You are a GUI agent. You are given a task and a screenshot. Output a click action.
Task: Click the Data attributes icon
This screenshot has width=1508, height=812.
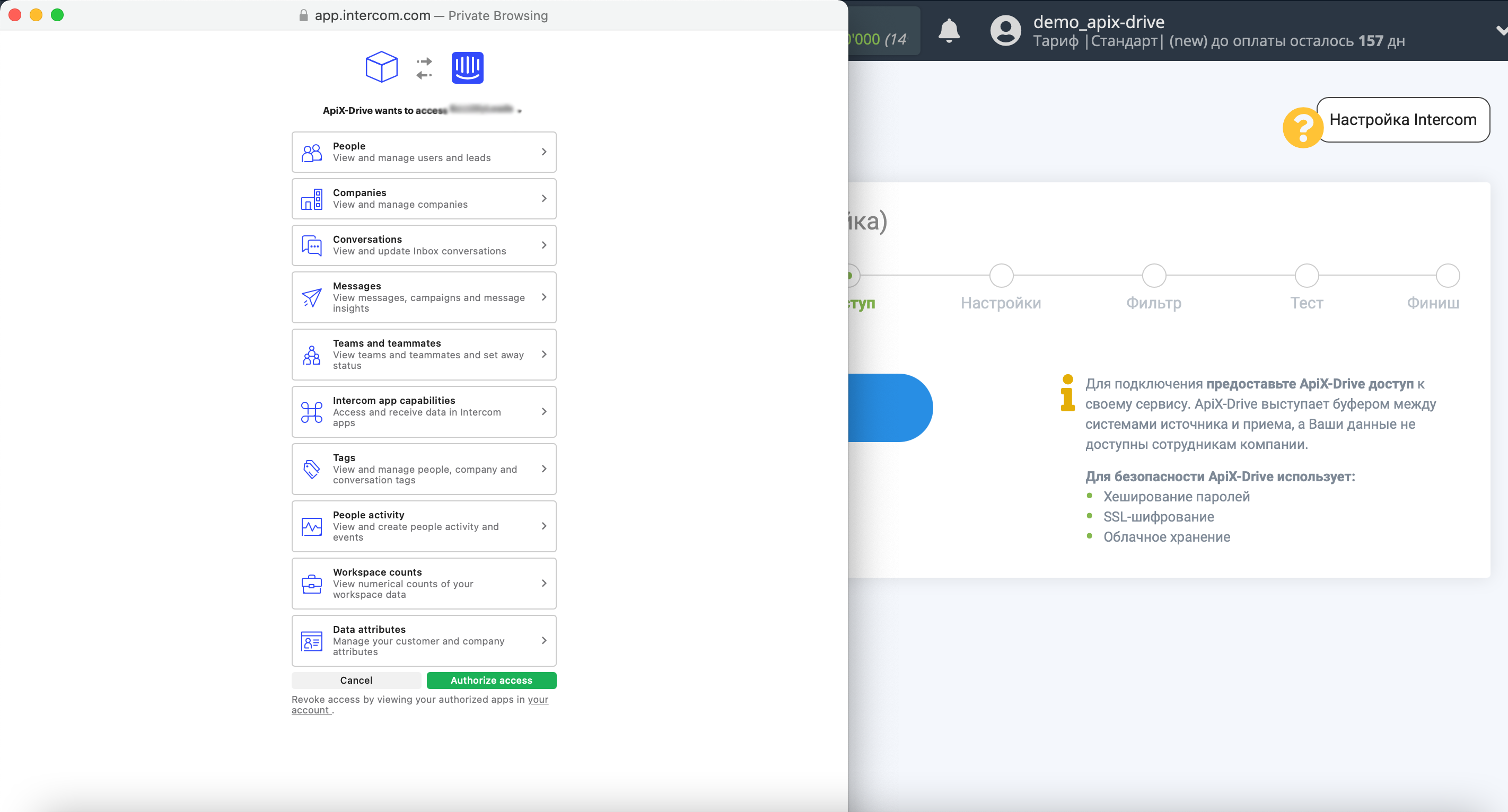click(x=312, y=639)
